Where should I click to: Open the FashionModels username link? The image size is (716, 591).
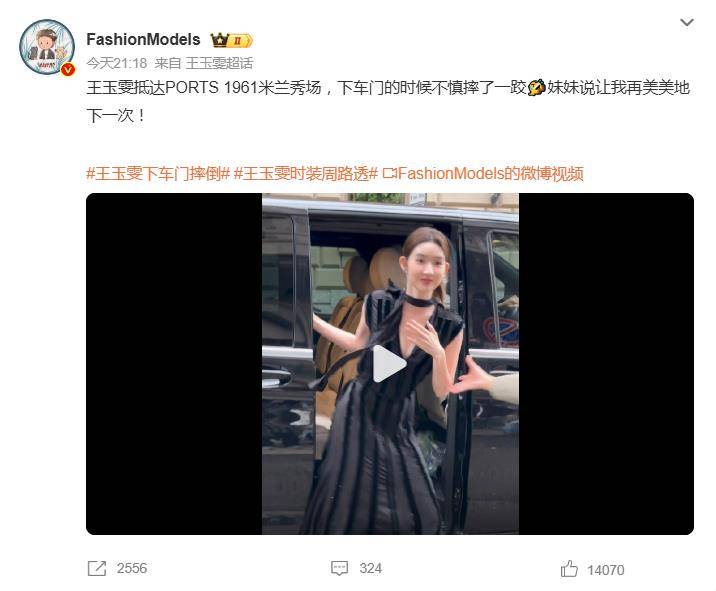143,39
